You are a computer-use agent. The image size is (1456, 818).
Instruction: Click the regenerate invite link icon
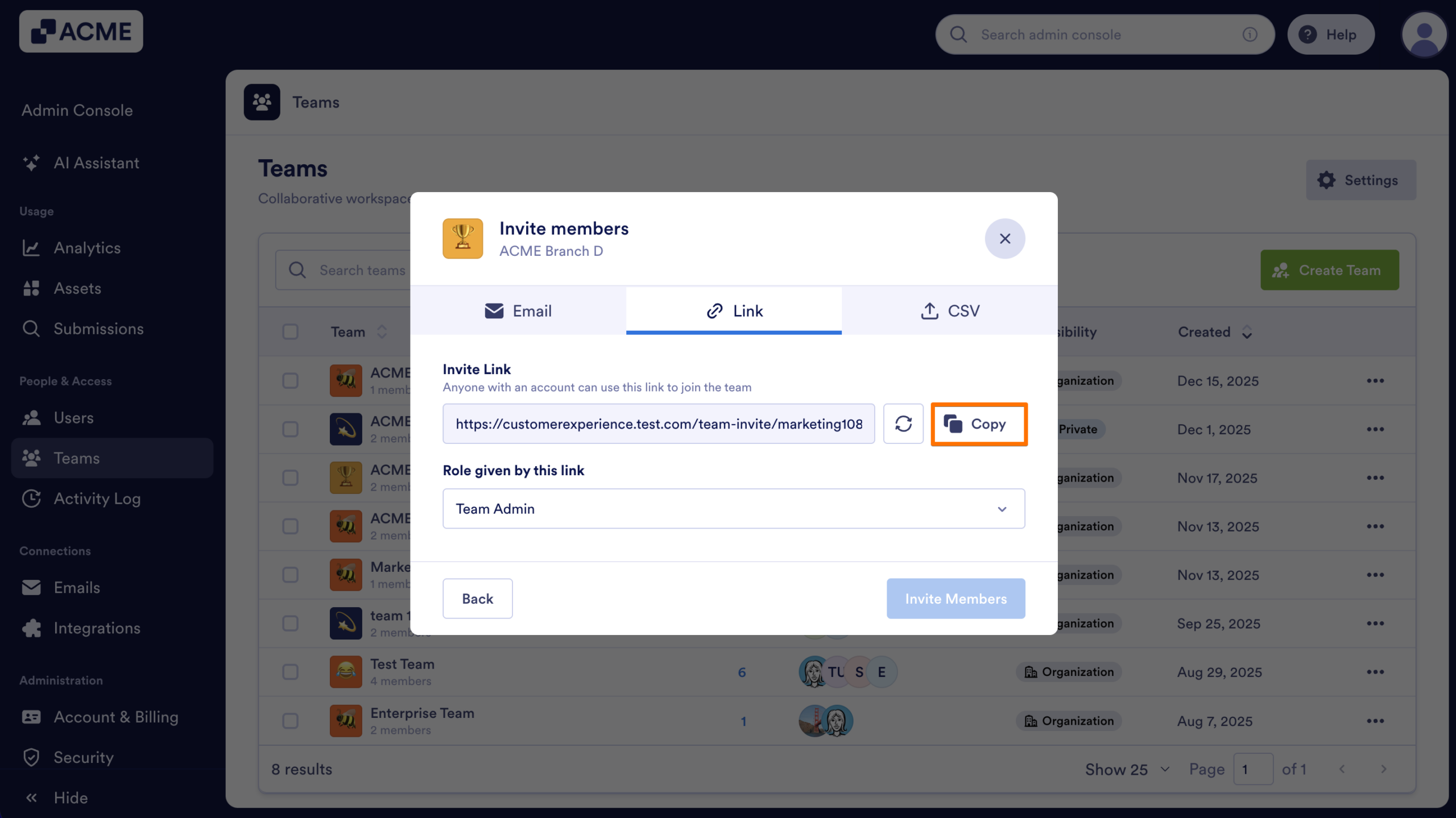click(903, 423)
